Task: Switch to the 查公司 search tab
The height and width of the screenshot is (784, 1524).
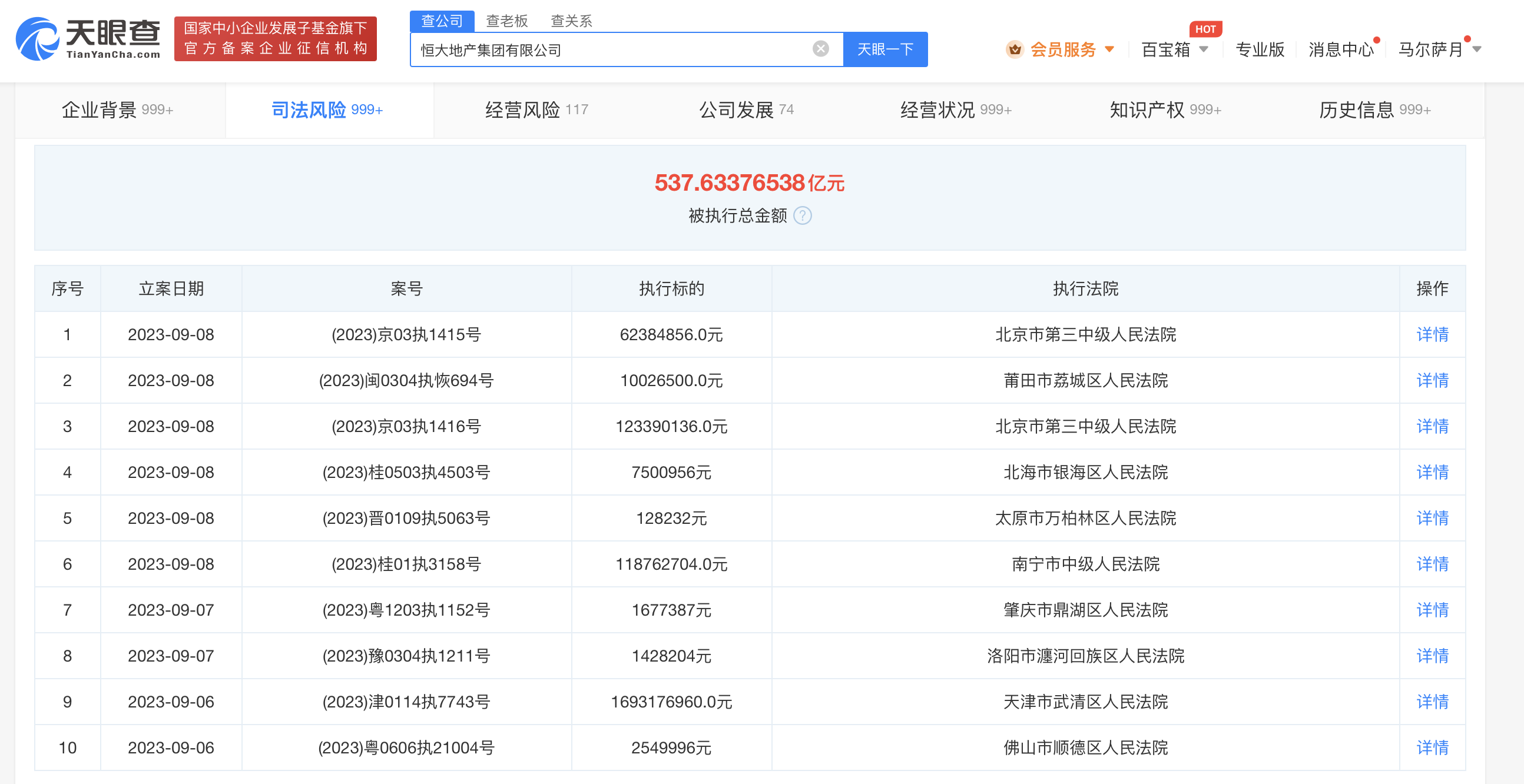Action: click(x=441, y=21)
